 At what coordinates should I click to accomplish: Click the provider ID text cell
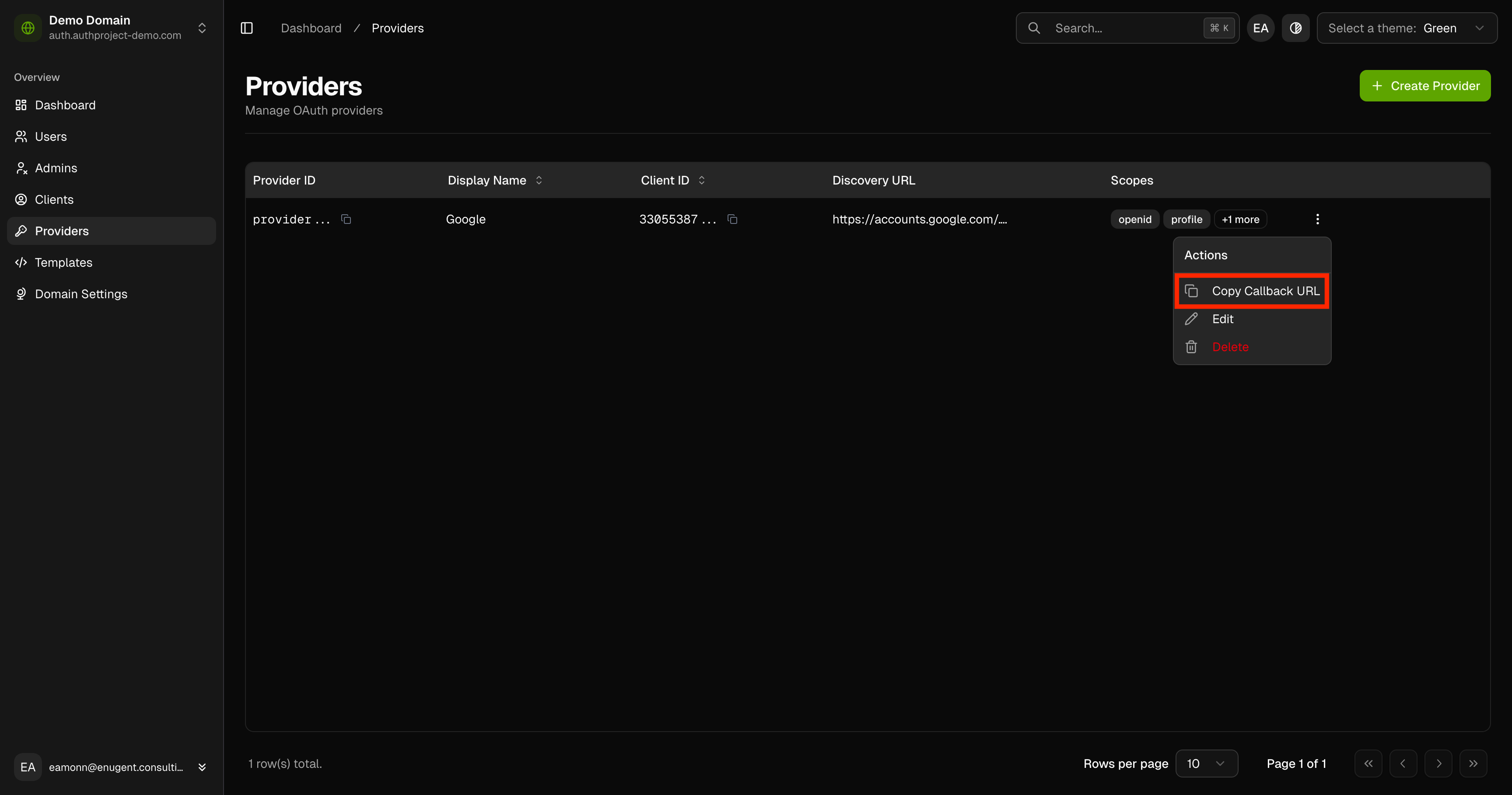291,220
